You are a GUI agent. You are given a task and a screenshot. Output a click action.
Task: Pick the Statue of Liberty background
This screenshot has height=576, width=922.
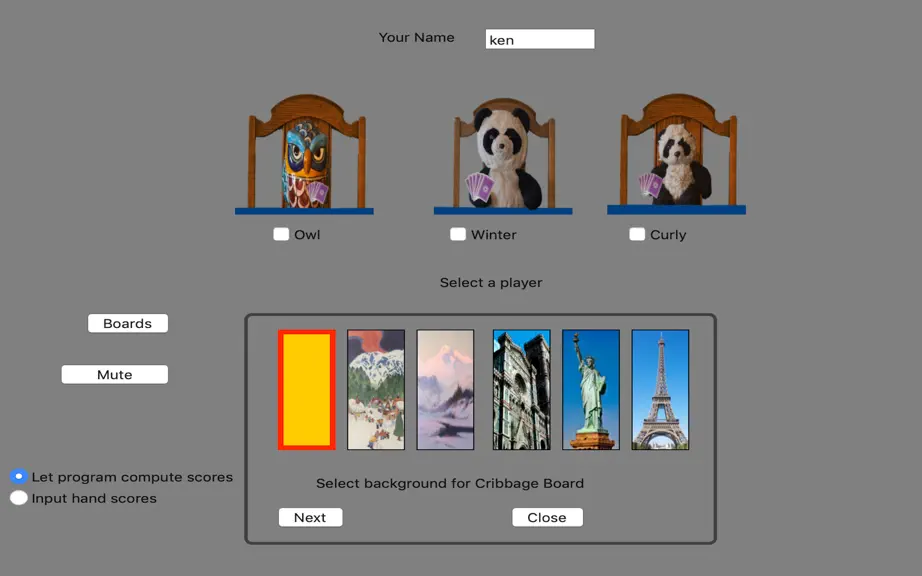591,390
